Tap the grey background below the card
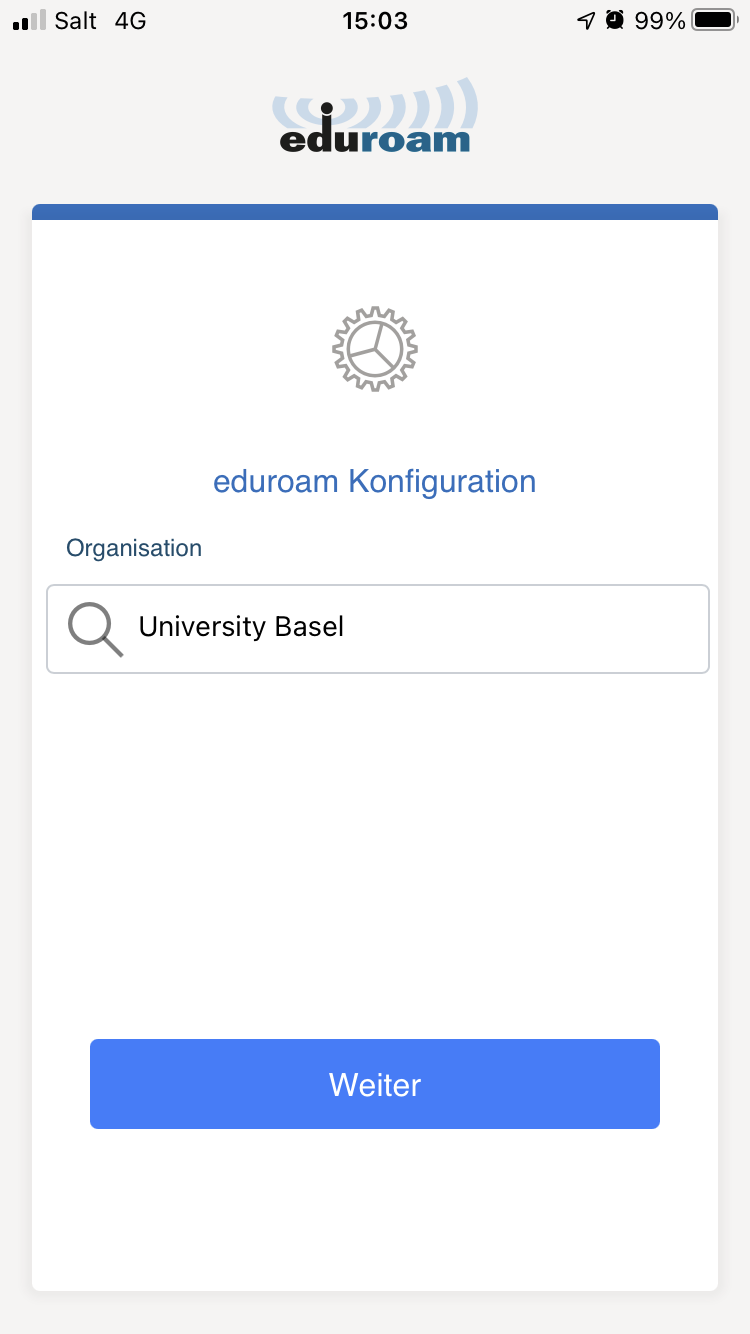 coord(375,1313)
